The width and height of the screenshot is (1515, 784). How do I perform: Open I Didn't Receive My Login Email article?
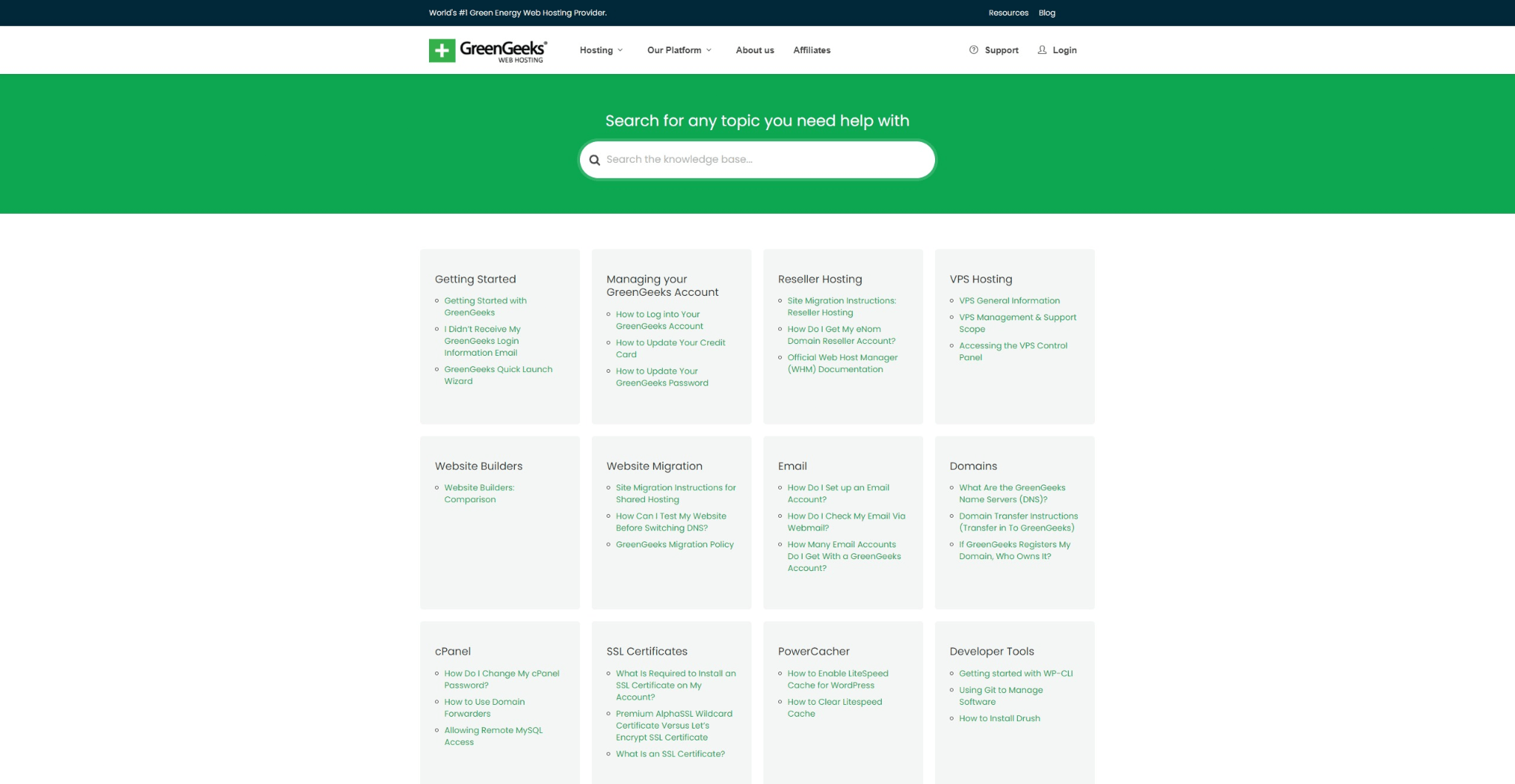(x=482, y=341)
